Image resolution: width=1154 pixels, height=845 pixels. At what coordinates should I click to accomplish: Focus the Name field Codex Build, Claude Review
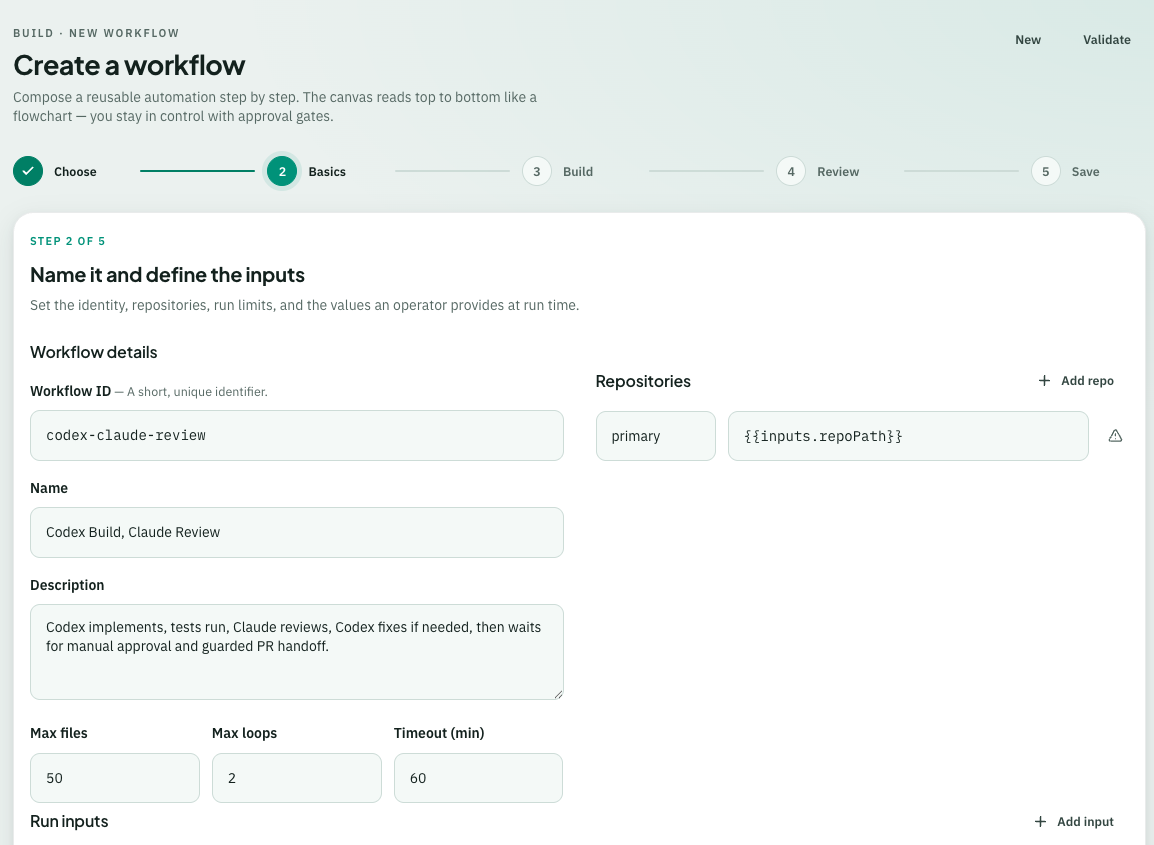click(297, 532)
